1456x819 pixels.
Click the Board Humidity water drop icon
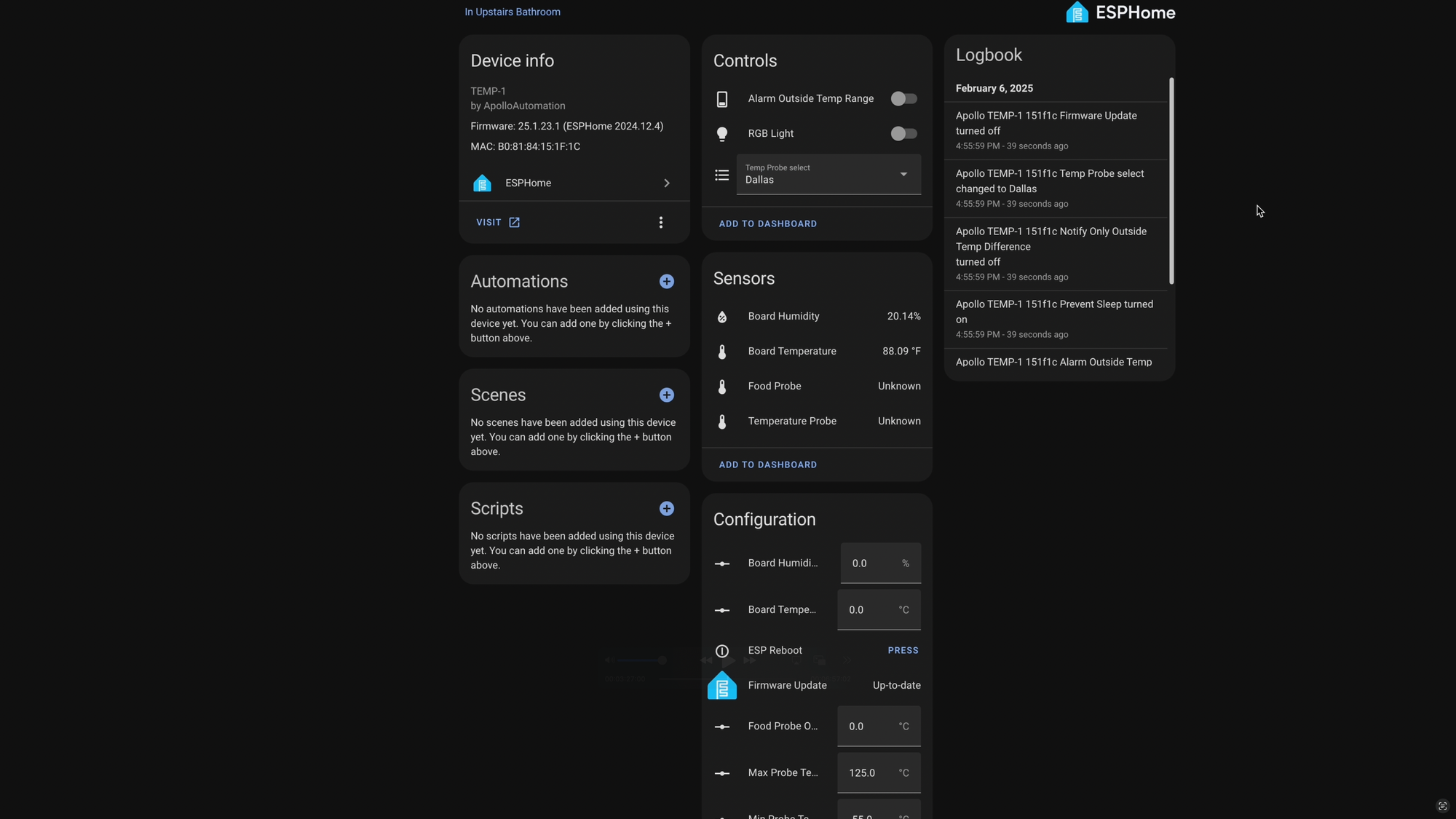tap(721, 317)
